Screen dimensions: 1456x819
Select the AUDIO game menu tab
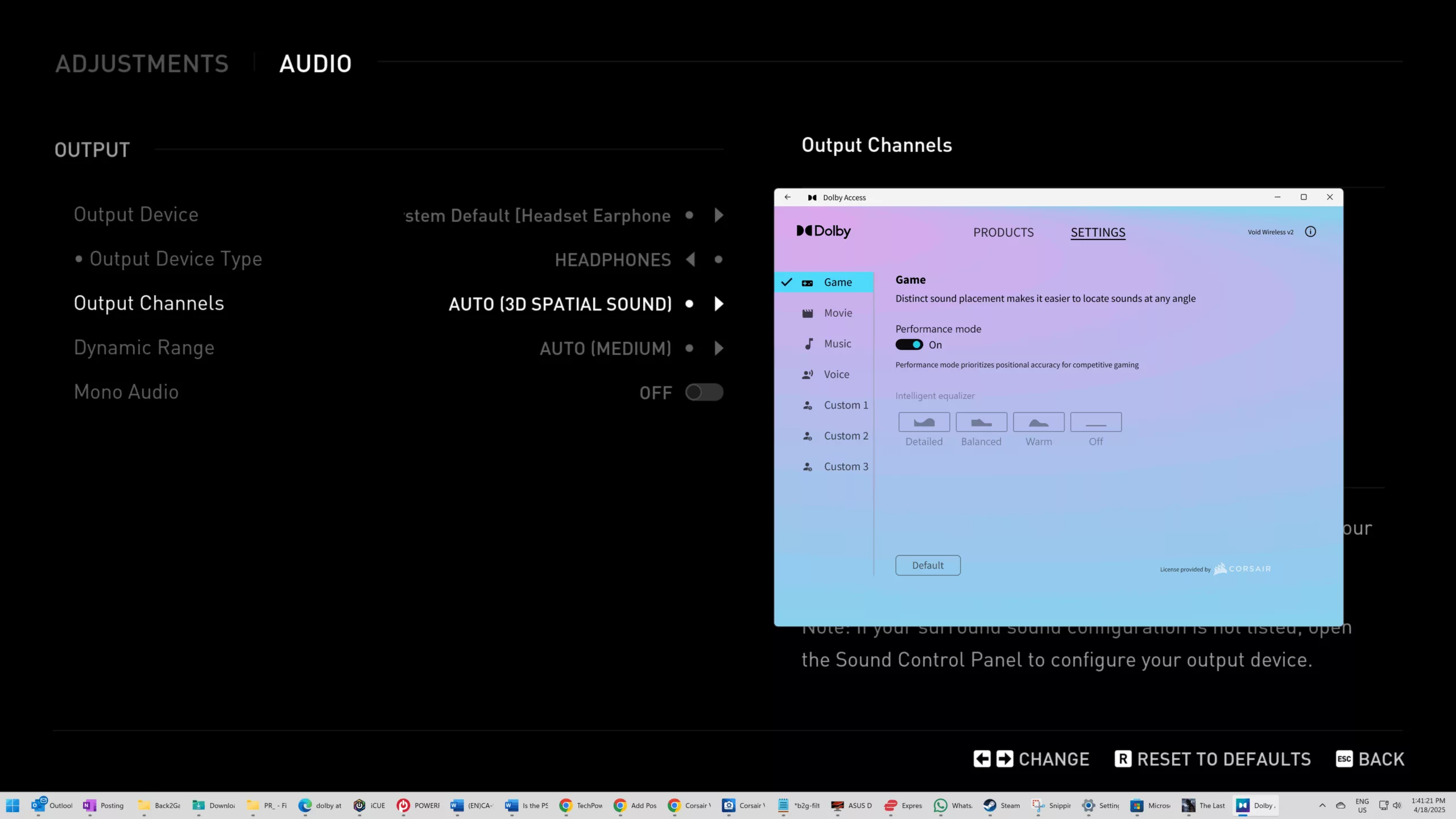(x=315, y=64)
